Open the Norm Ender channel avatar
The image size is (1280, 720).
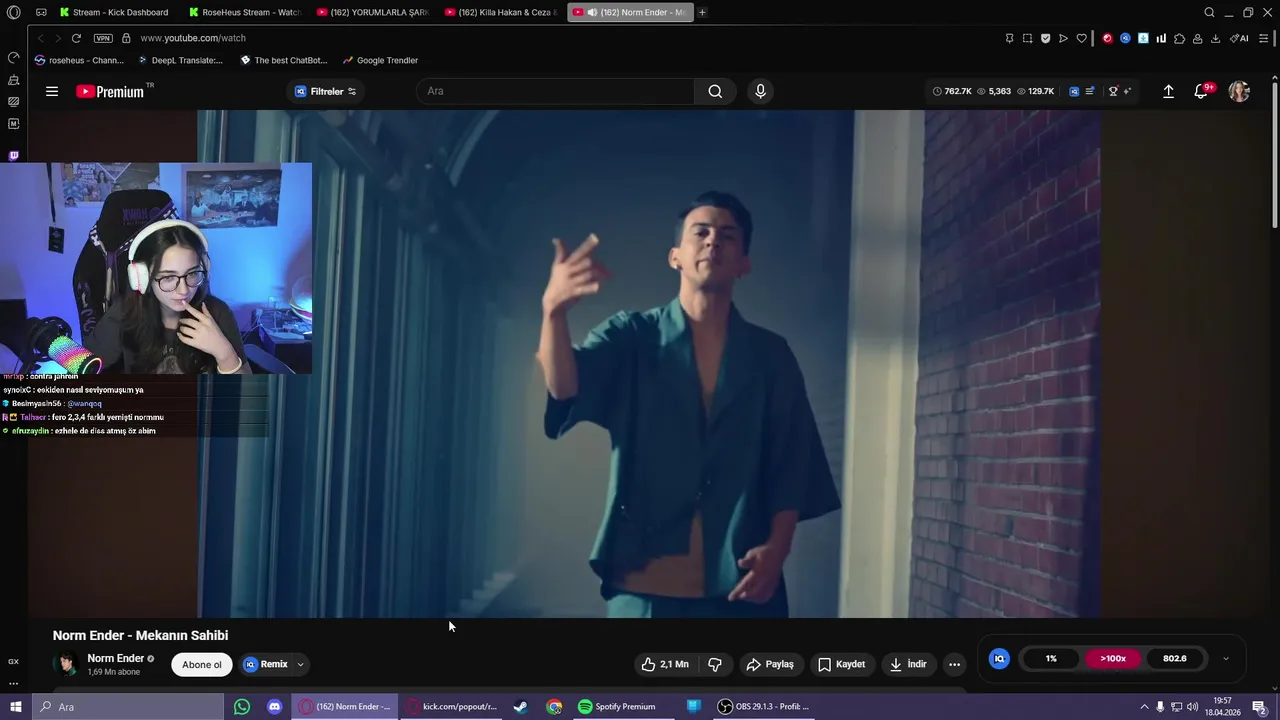tap(66, 664)
